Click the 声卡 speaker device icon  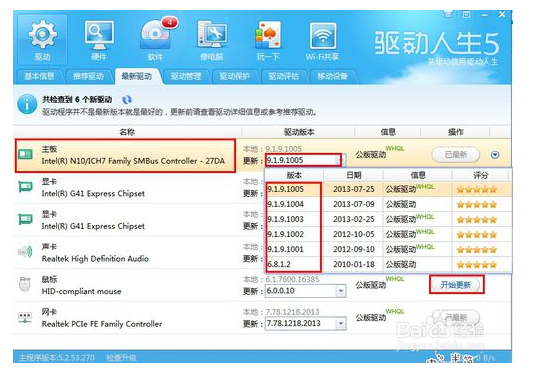coord(25,251)
